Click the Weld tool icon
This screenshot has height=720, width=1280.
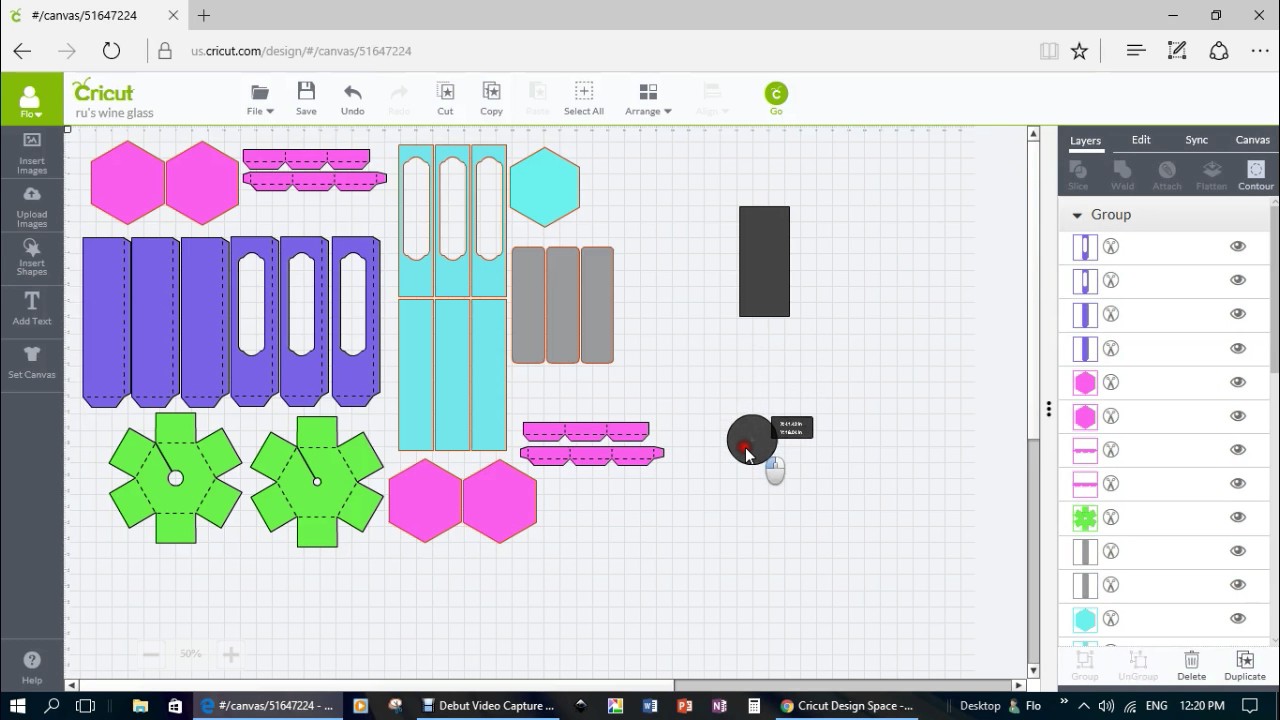coord(1122,175)
